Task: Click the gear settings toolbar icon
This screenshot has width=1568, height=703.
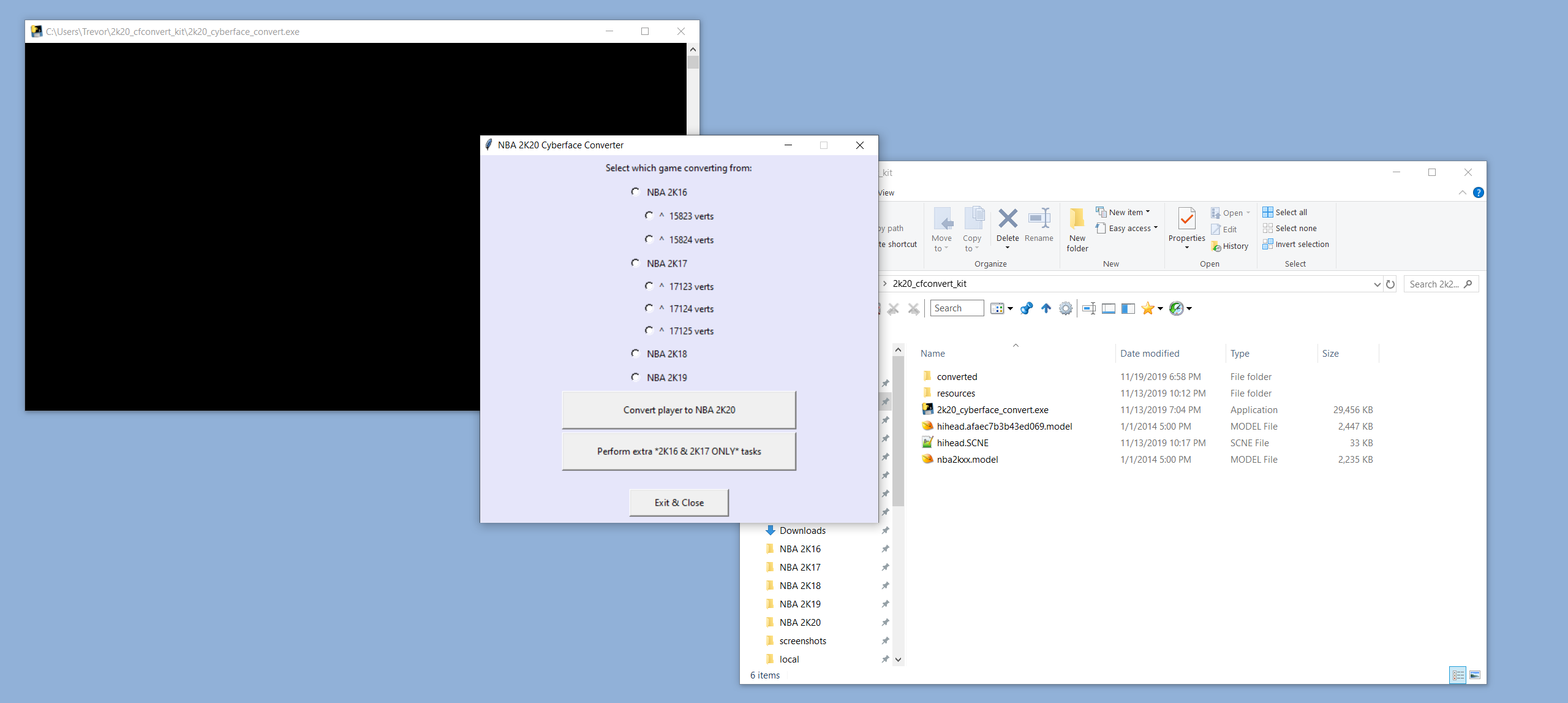Action: point(1066,308)
